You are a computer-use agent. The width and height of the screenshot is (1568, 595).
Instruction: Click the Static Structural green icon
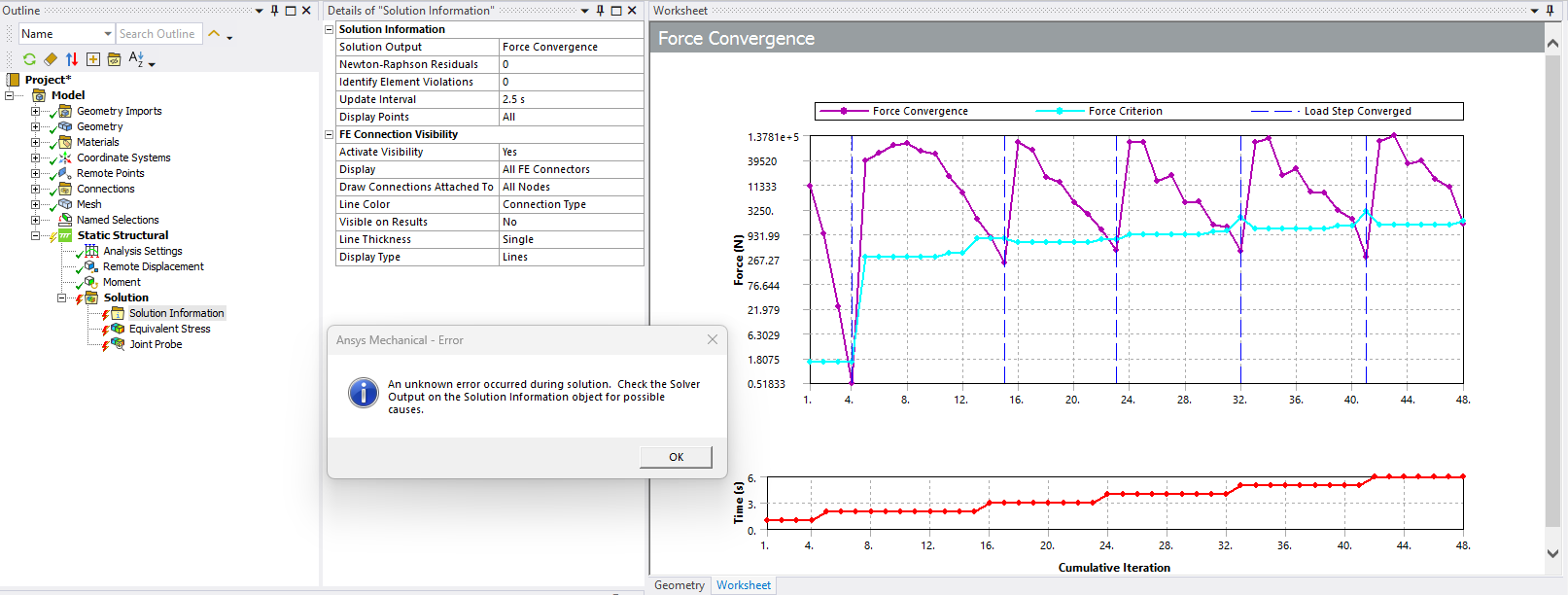65,235
